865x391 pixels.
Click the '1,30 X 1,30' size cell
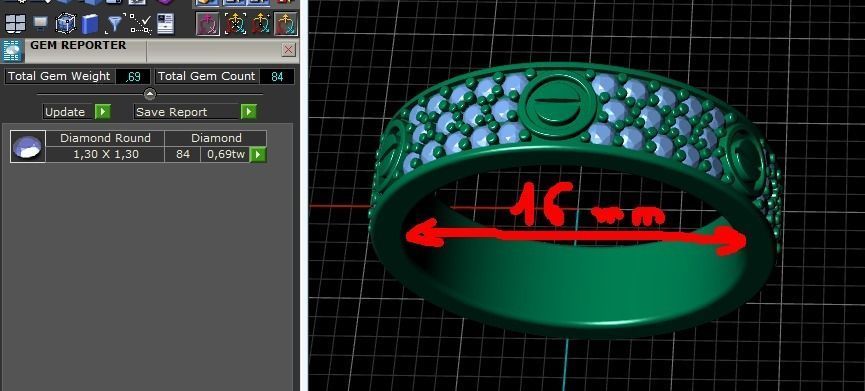tap(105, 154)
